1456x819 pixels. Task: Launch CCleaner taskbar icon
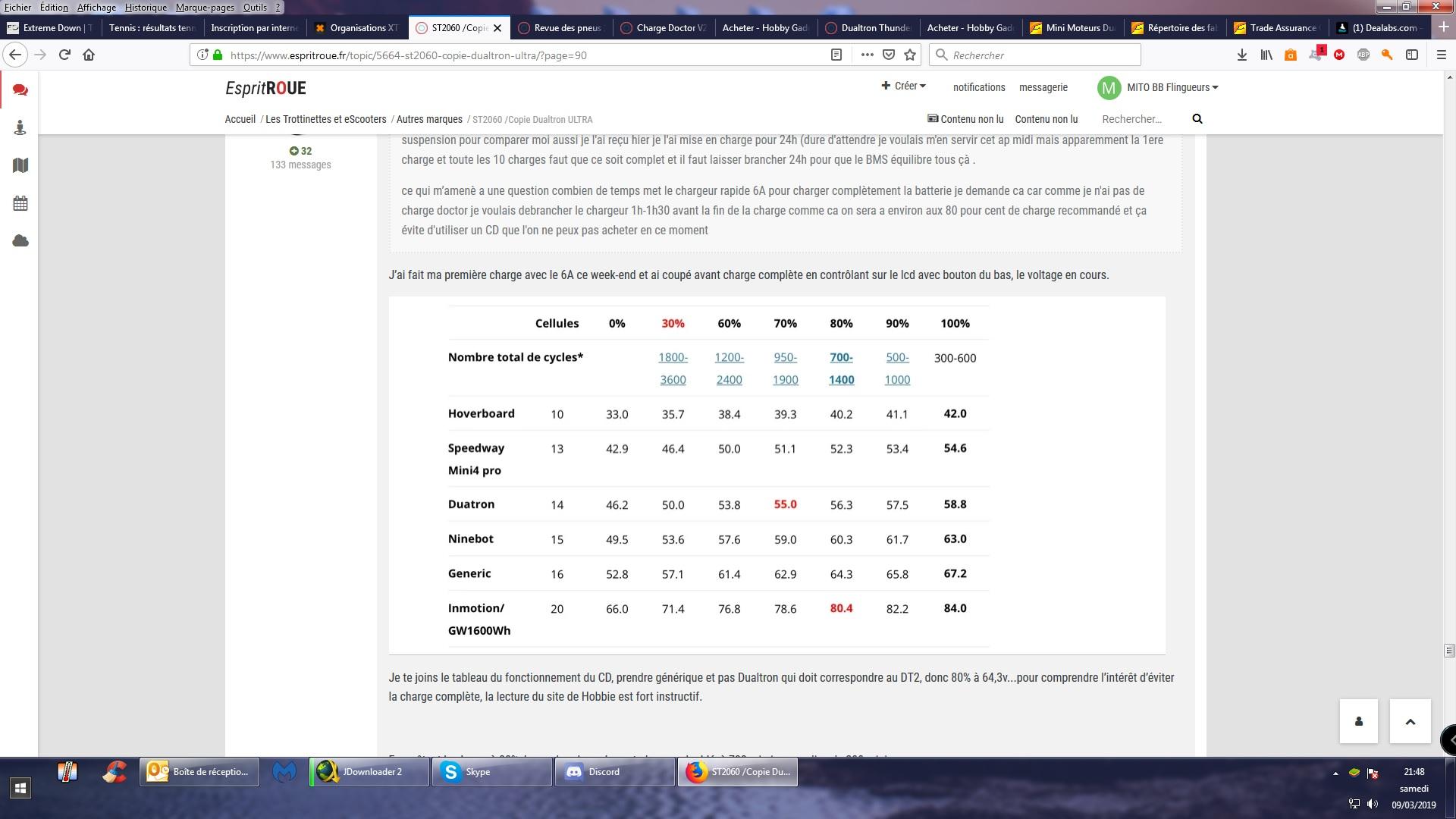point(115,772)
